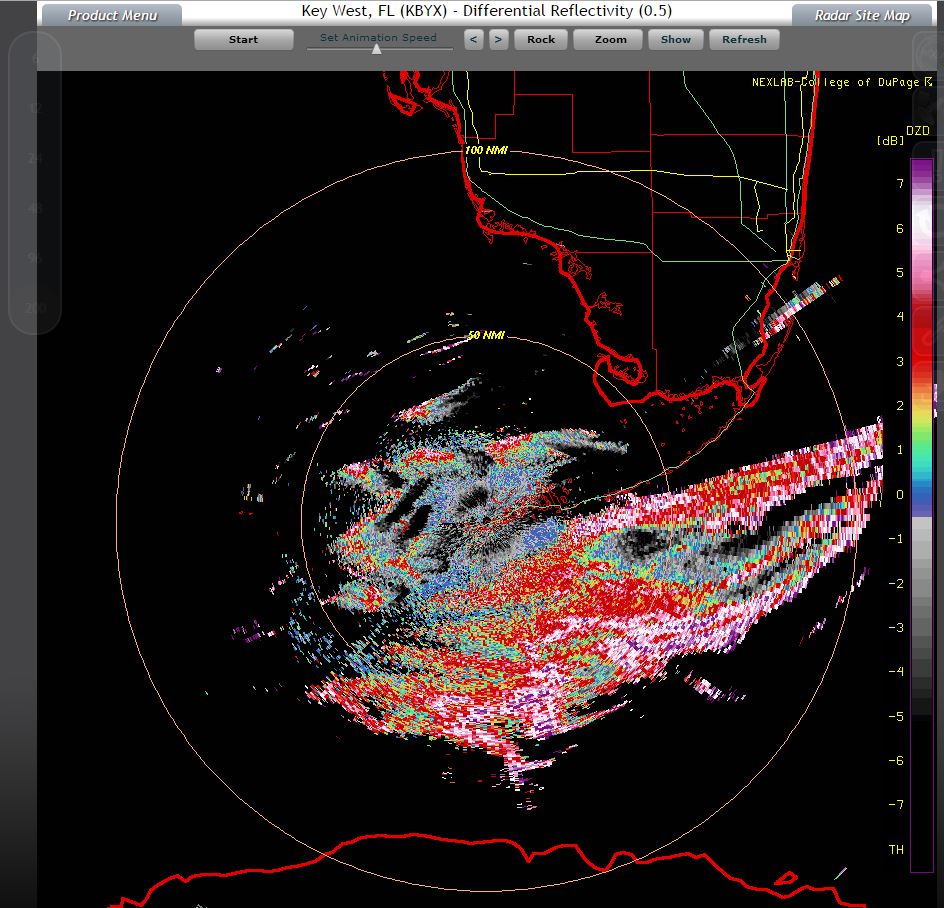Advance one frame with > button

pos(498,40)
